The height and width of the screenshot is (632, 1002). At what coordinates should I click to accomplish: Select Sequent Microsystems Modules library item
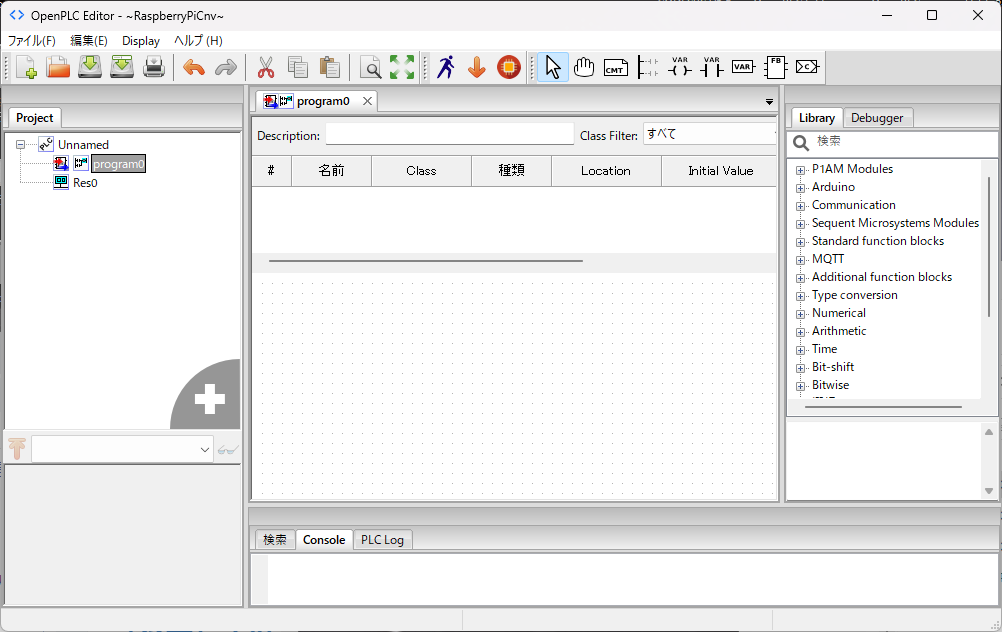click(895, 223)
